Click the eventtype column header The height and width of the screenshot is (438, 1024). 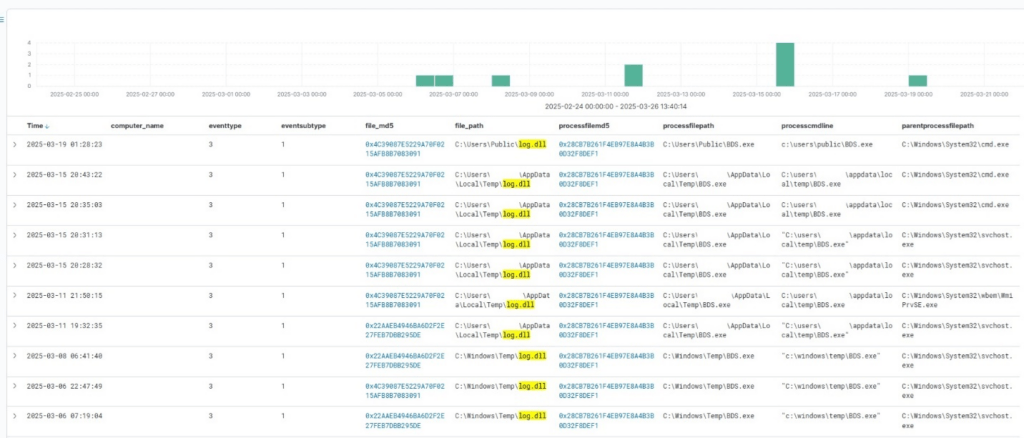(225, 126)
